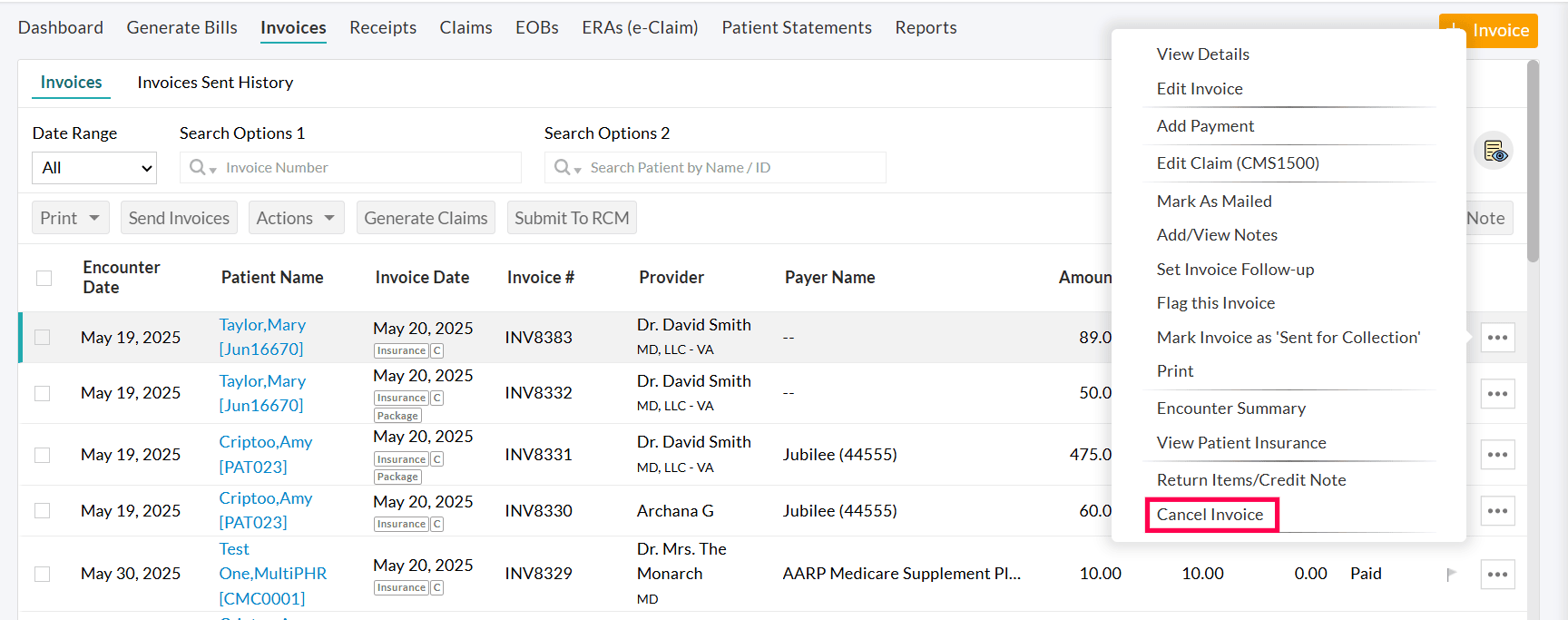This screenshot has width=1568, height=620.
Task: Expand the Print dropdown button
Action: [x=70, y=218]
